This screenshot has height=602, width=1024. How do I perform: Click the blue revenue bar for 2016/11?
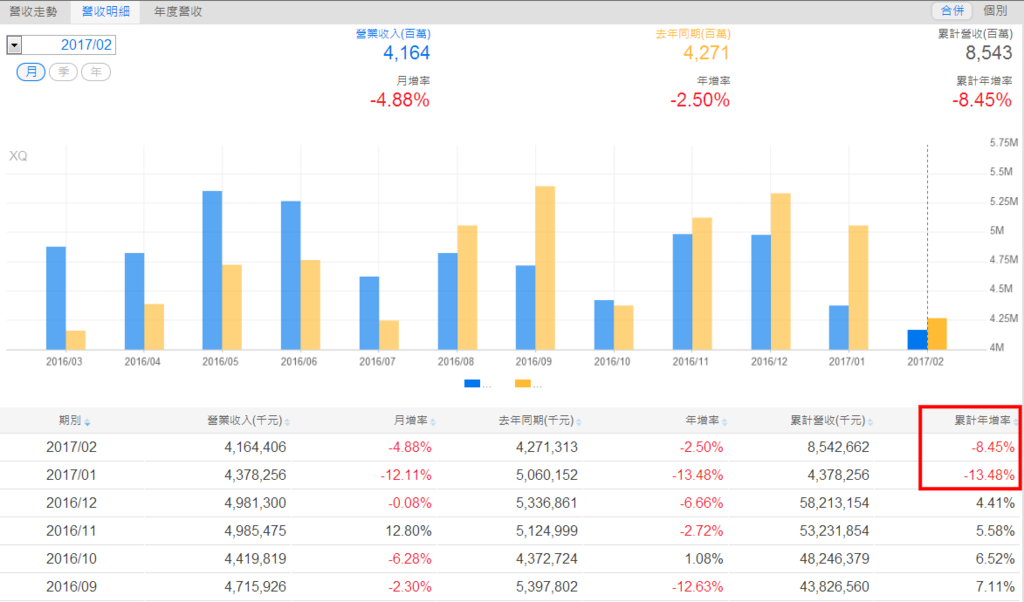682,292
